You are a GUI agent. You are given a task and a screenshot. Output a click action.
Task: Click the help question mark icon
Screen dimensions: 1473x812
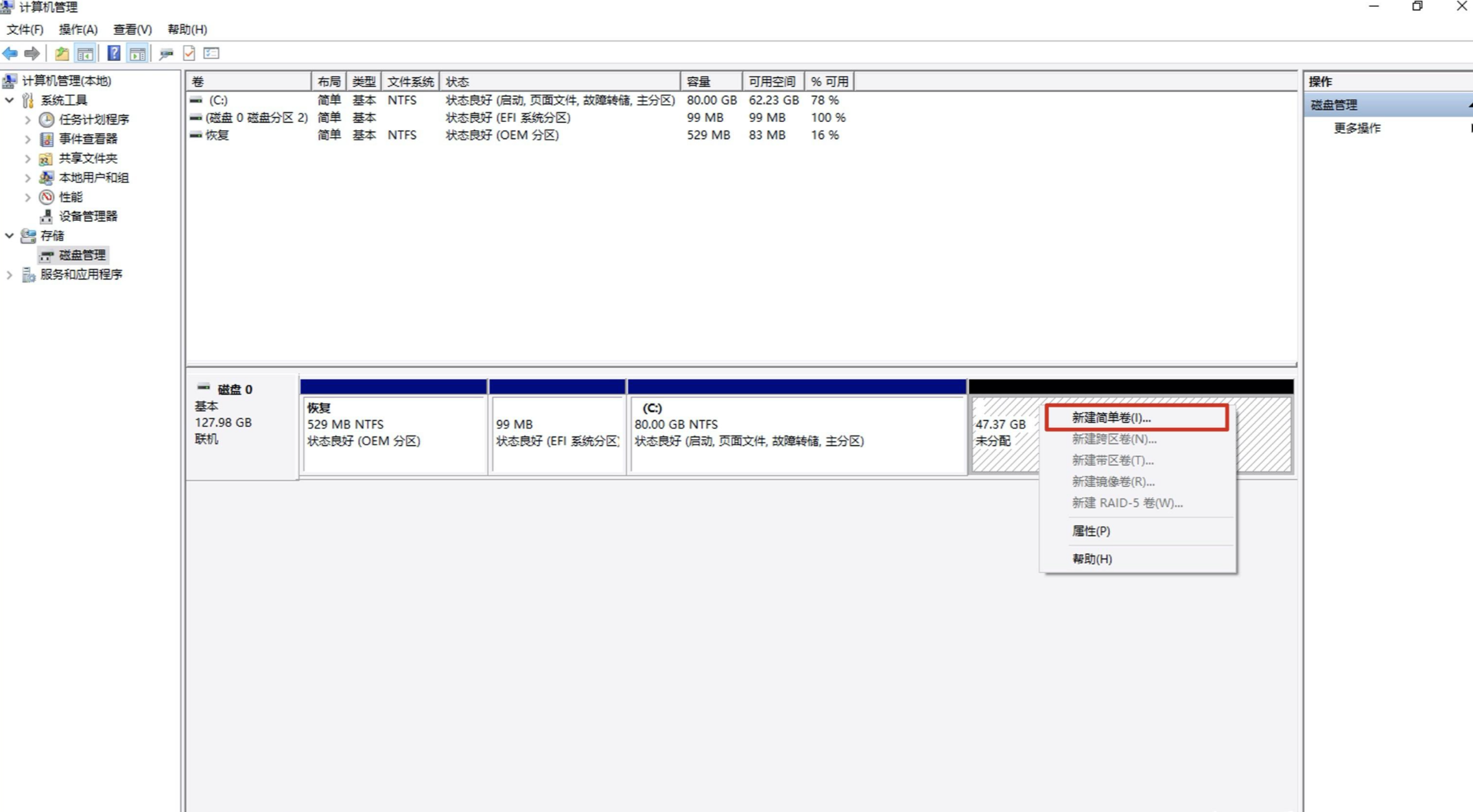click(x=115, y=53)
